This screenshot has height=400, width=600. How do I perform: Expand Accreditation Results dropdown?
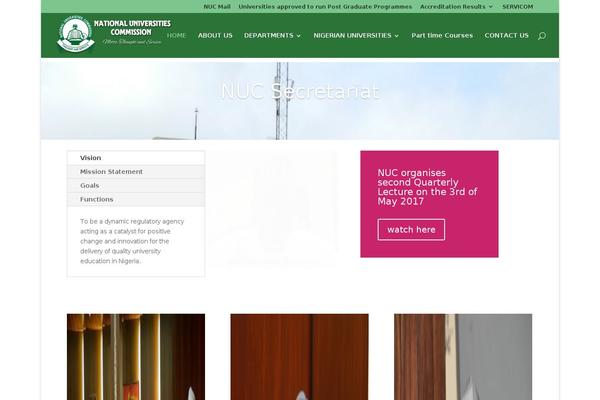456,7
